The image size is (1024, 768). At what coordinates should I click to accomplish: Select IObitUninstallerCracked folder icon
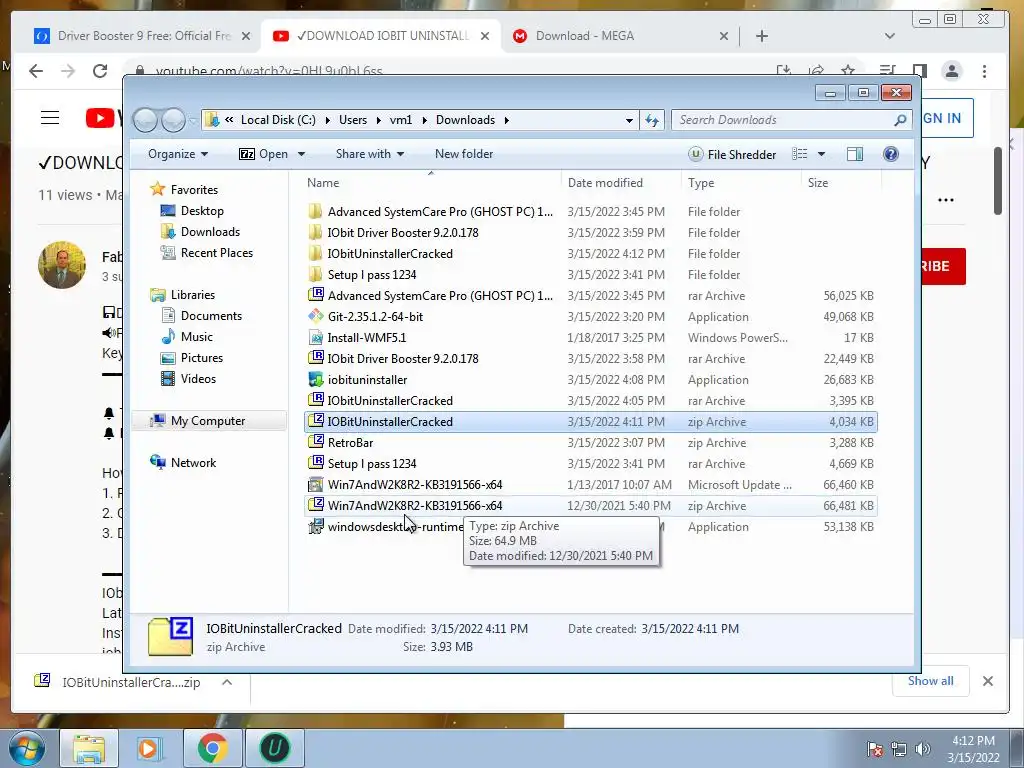tap(315, 253)
